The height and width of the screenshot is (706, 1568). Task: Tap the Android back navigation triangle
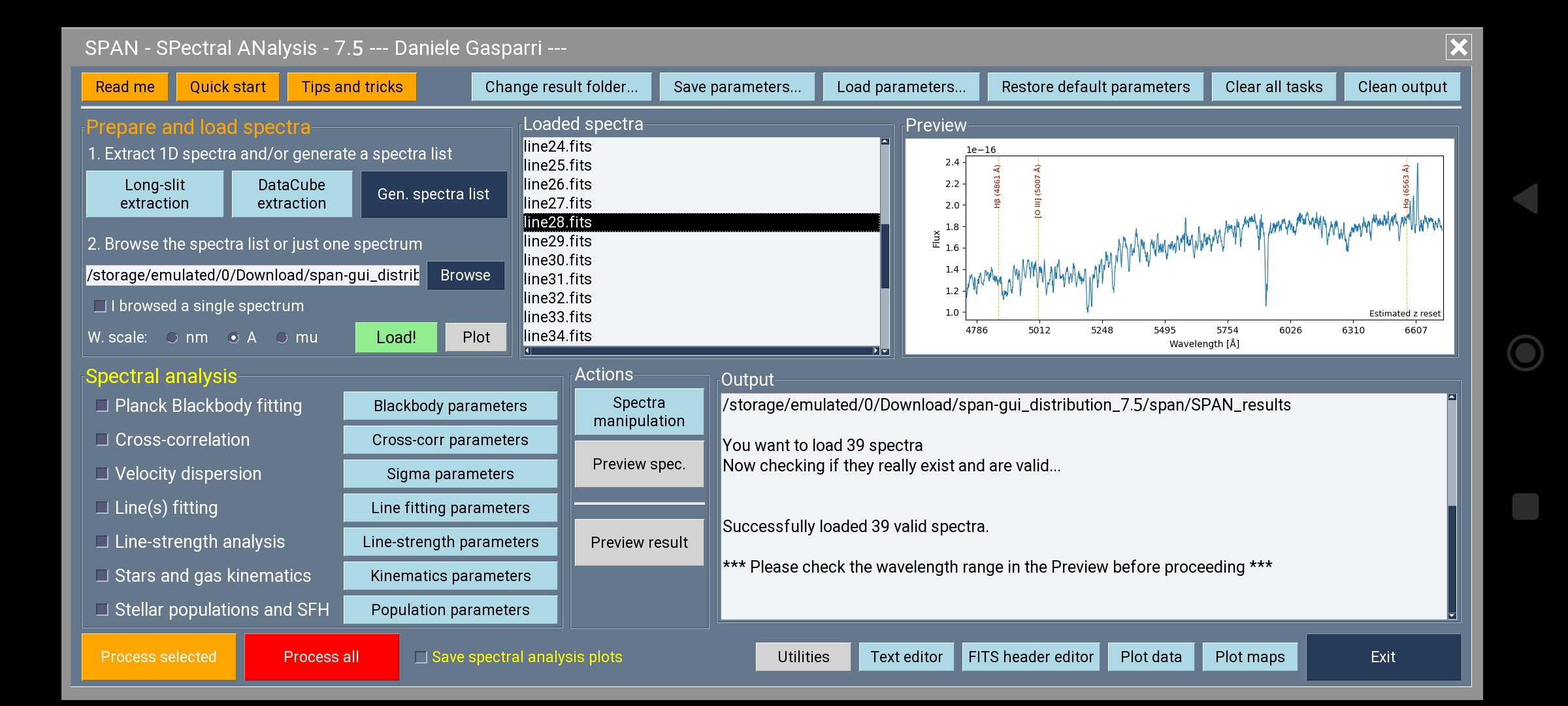[1526, 199]
